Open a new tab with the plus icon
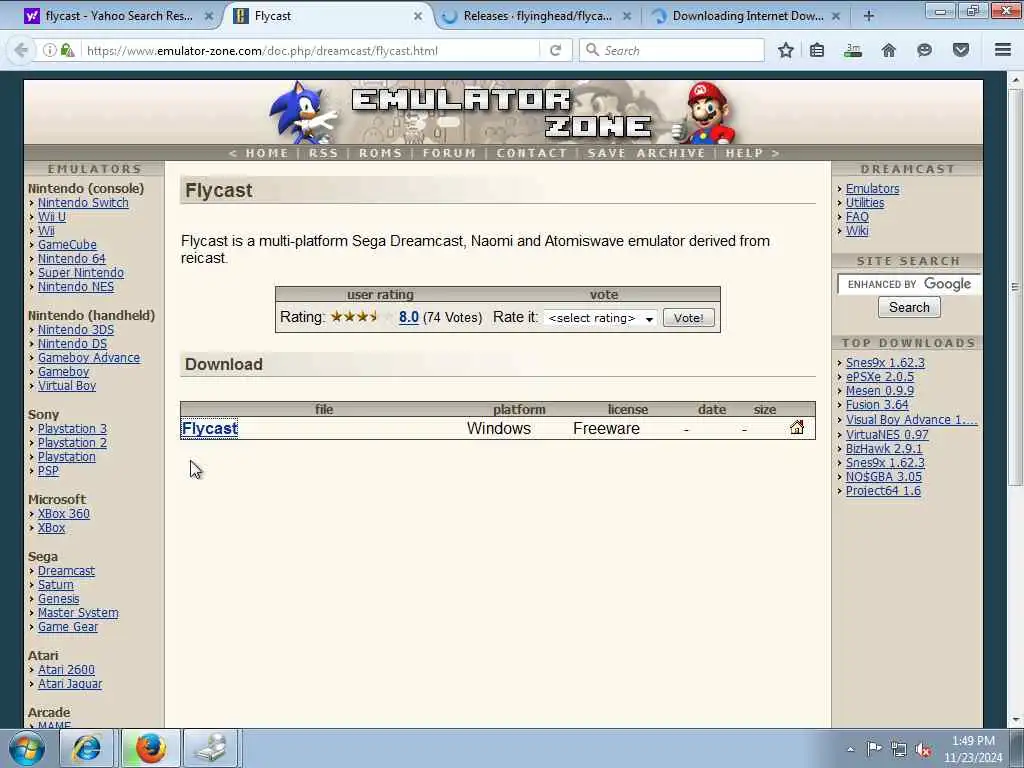The width and height of the screenshot is (1024, 768). click(x=869, y=16)
